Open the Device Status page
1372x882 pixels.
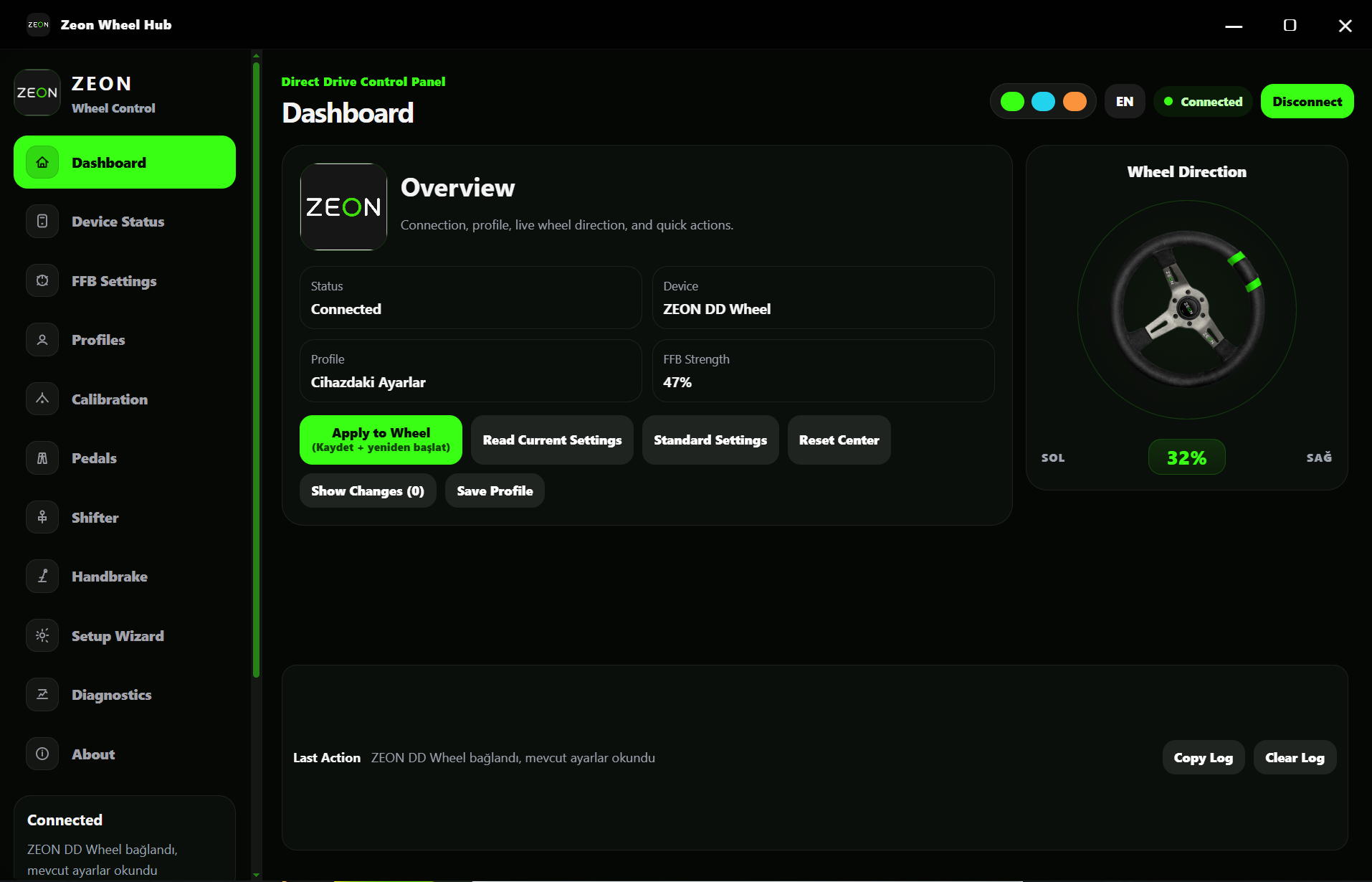coord(125,222)
